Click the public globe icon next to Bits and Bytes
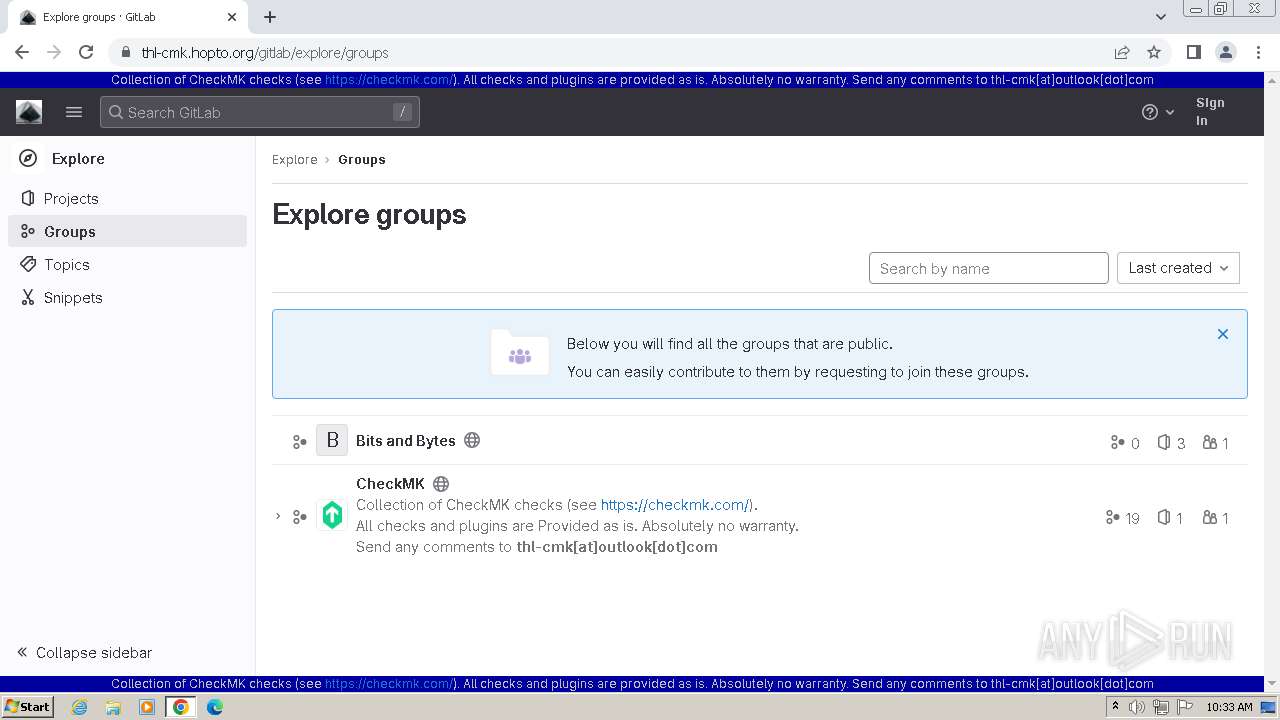 472,440
